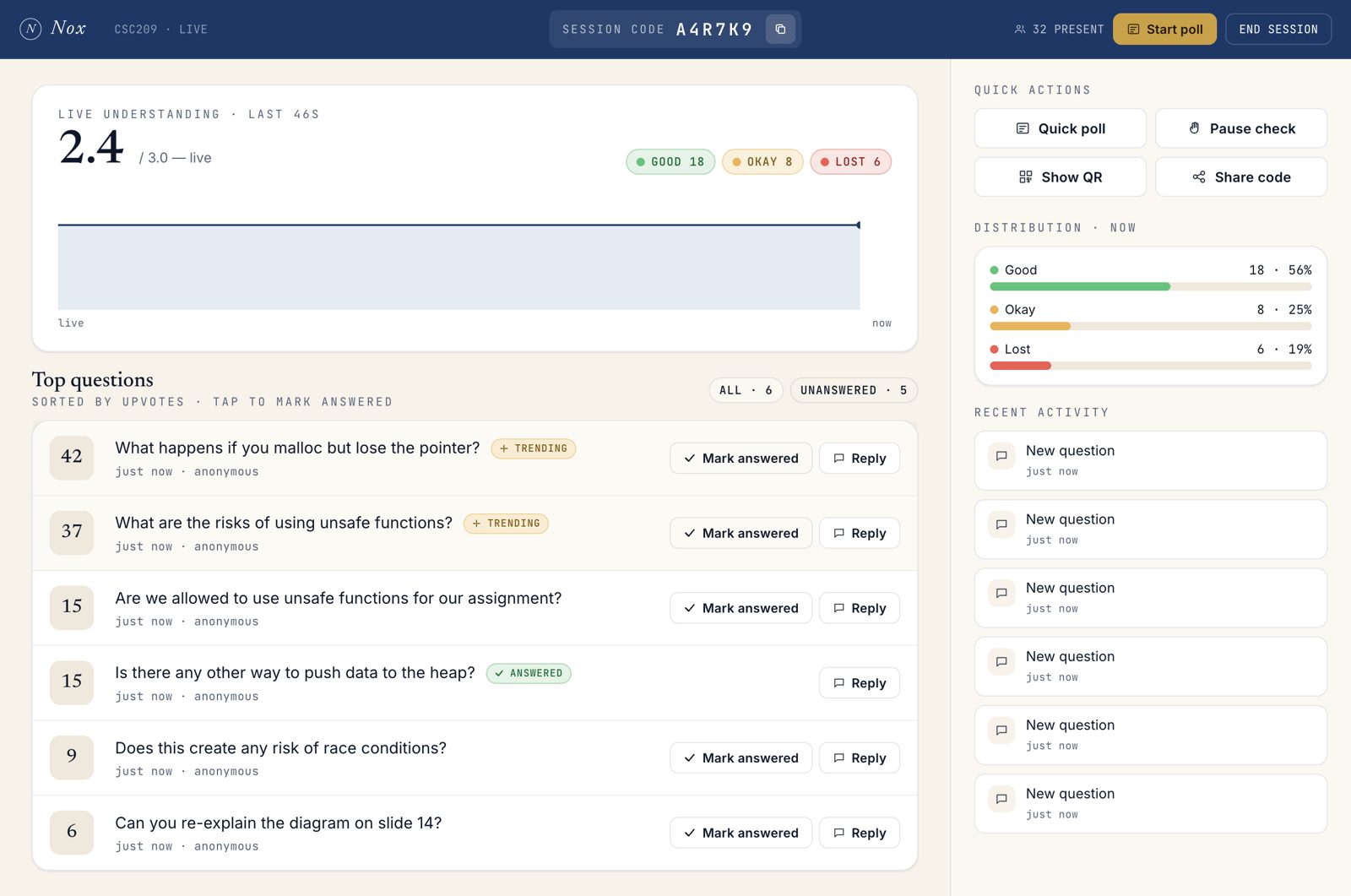This screenshot has height=896, width=1351.
Task: Click the 9 upvote count box
Action: [x=72, y=758]
